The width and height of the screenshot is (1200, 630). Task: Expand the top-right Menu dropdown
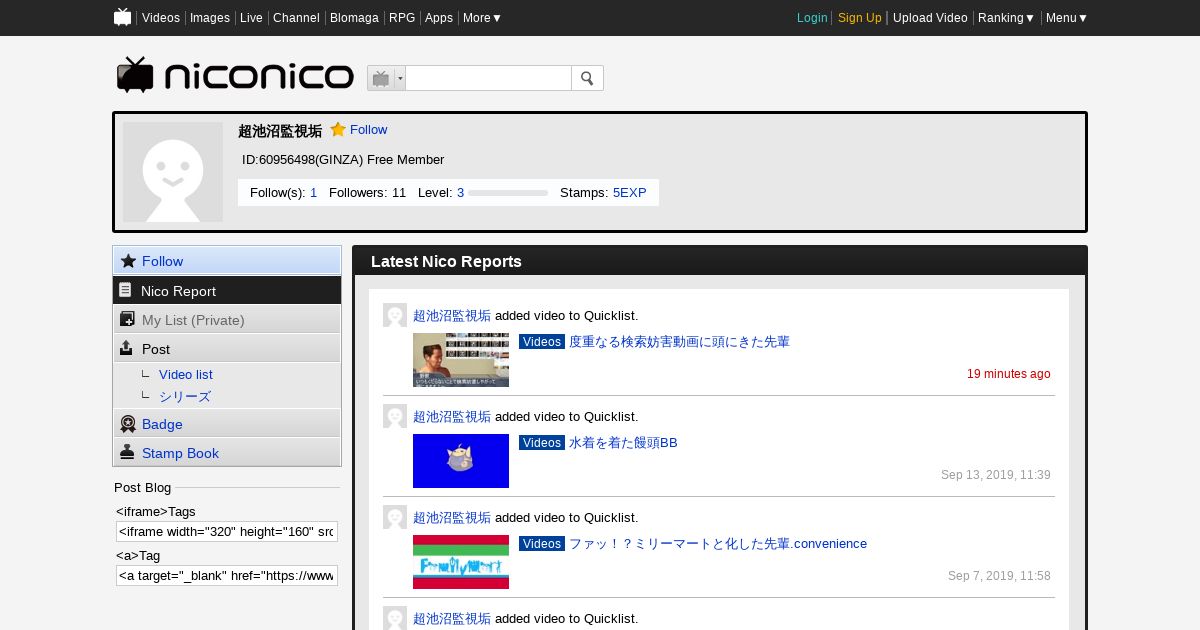pos(1067,18)
